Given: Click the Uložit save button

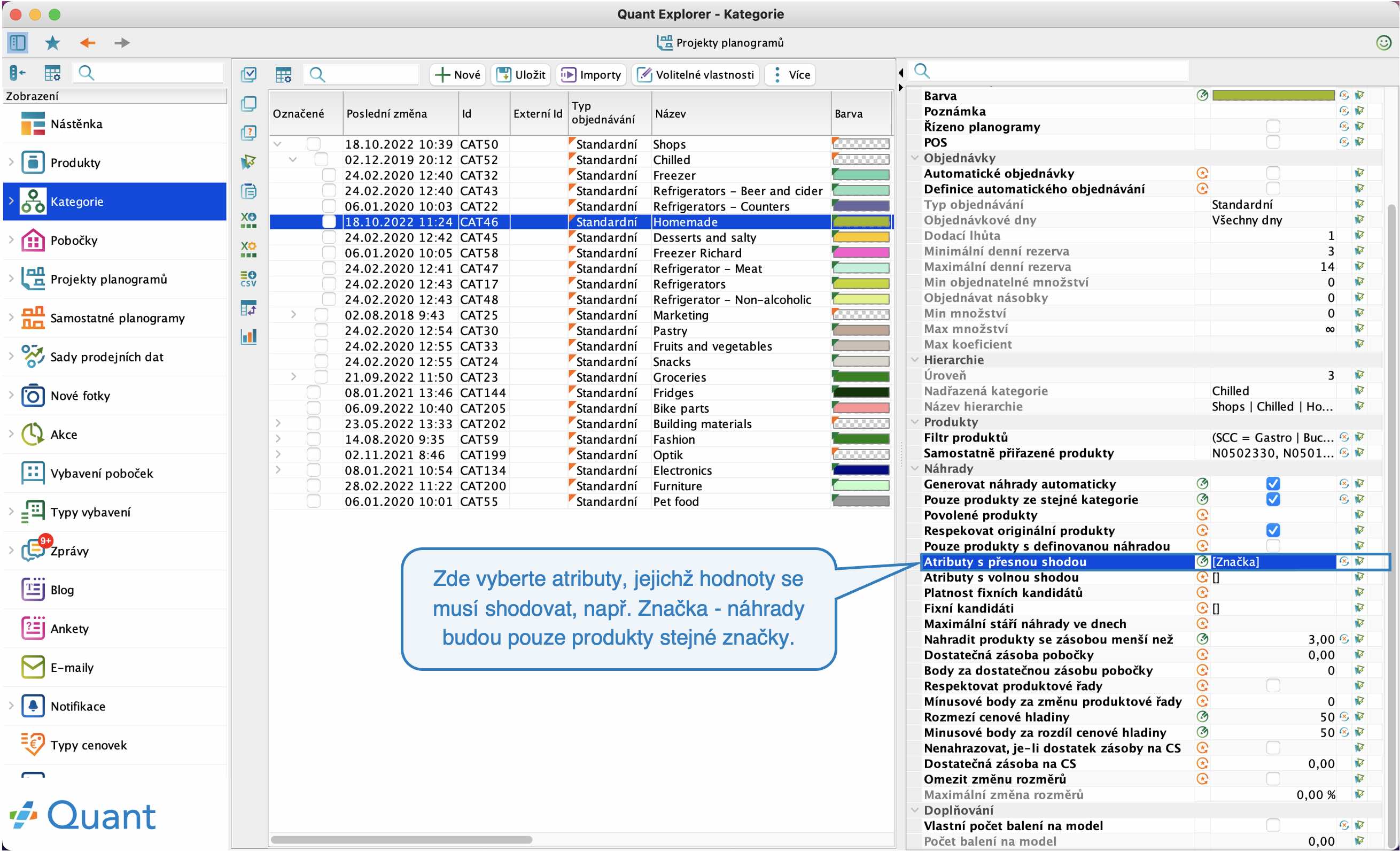Looking at the screenshot, I should pyautogui.click(x=520, y=74).
